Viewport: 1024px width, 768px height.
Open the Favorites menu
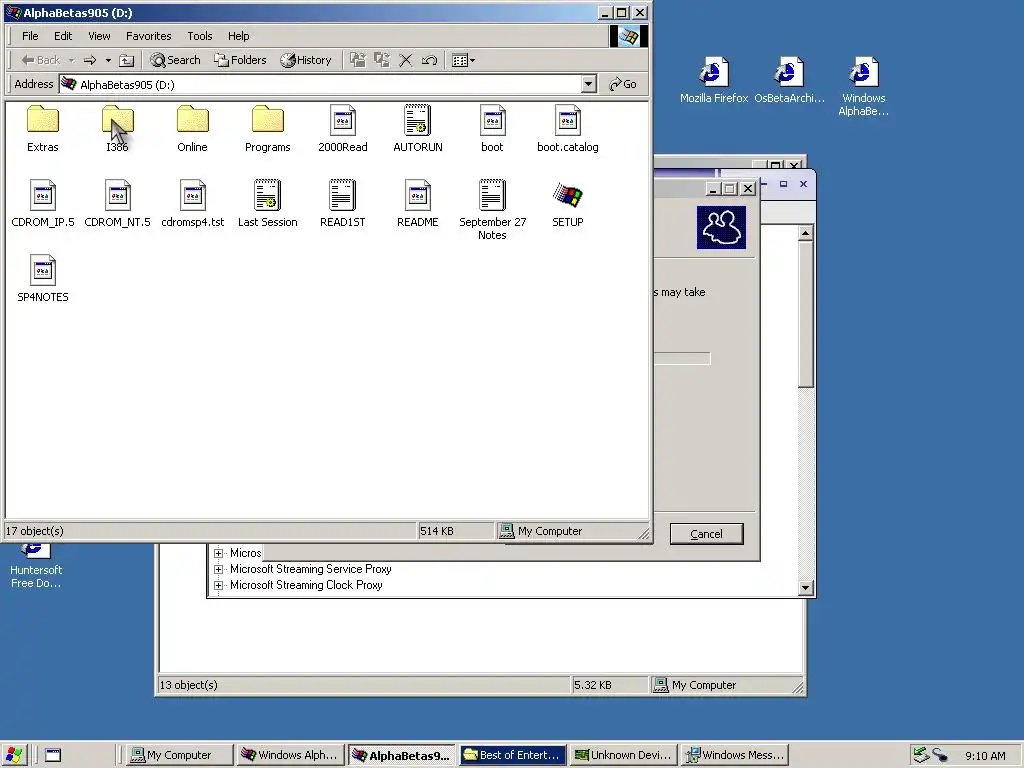[x=148, y=36]
